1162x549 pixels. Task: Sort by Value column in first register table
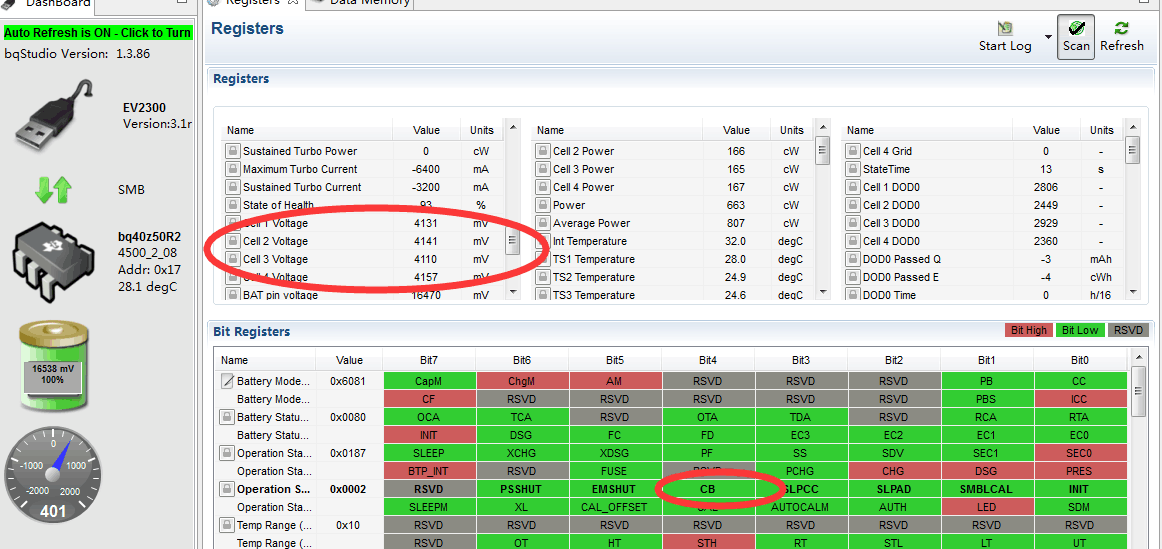[x=426, y=130]
